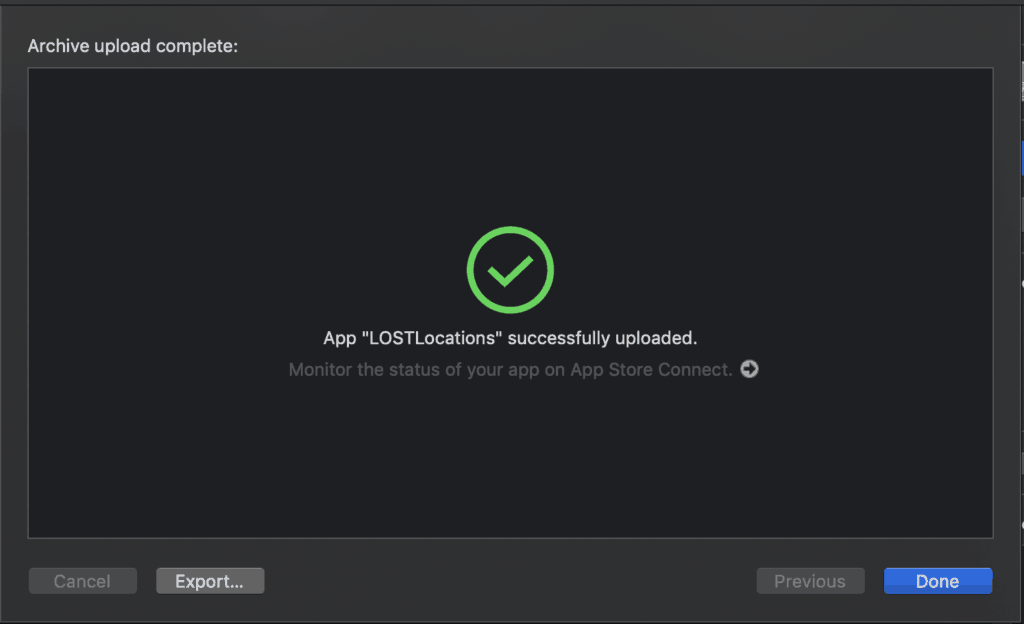The image size is (1024, 624).
Task: Click the green success checkmark icon
Action: 510,270
